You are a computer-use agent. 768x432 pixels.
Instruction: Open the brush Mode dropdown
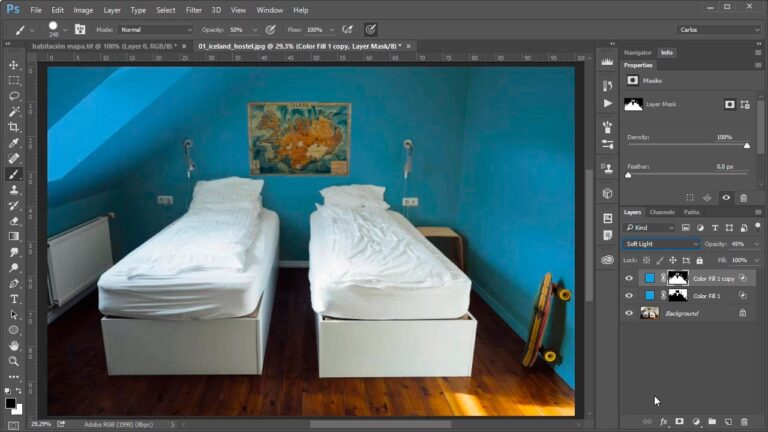156,30
